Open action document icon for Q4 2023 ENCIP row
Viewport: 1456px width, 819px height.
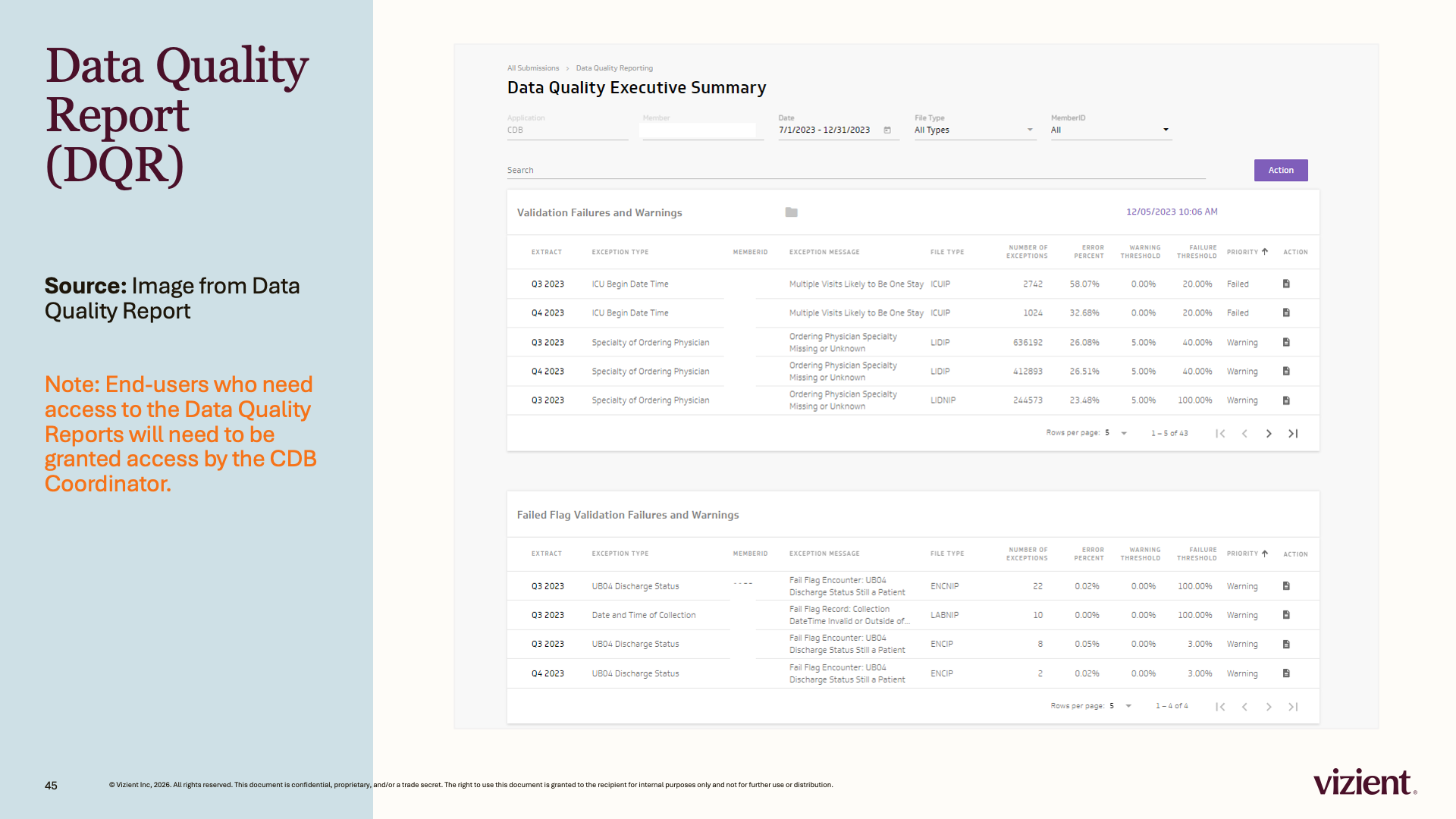1286,673
